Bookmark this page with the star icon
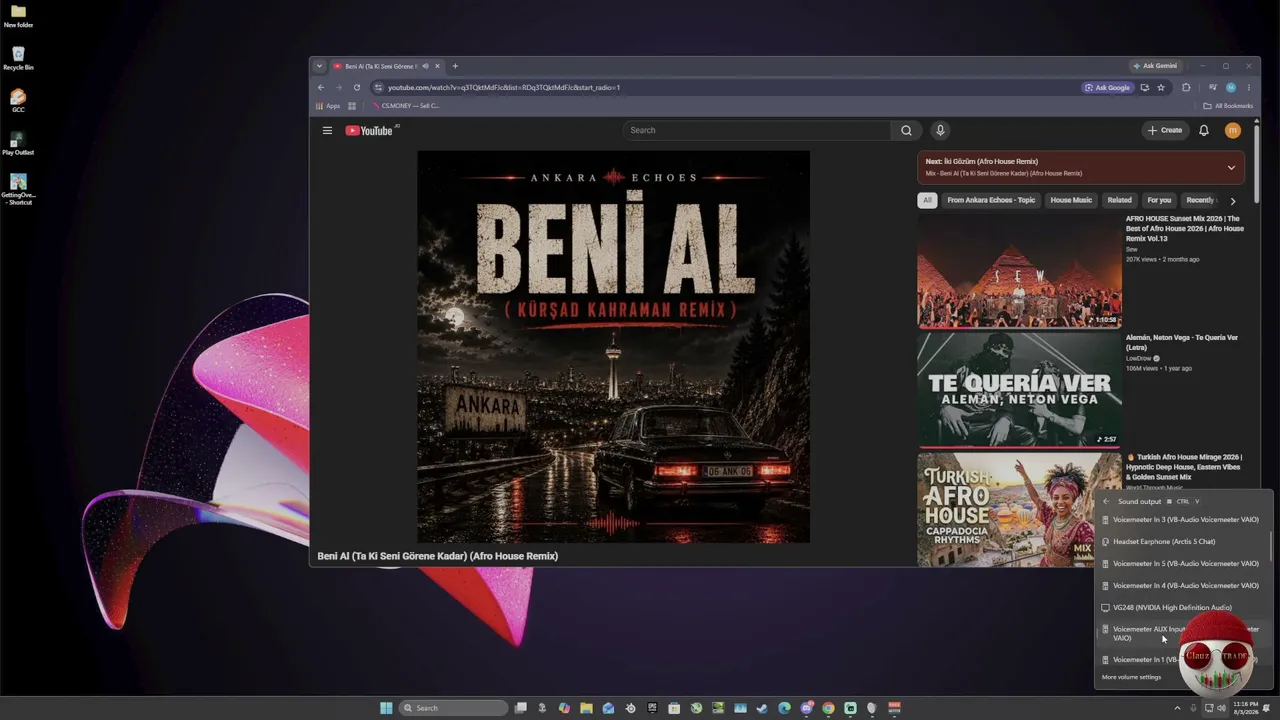 click(1161, 87)
